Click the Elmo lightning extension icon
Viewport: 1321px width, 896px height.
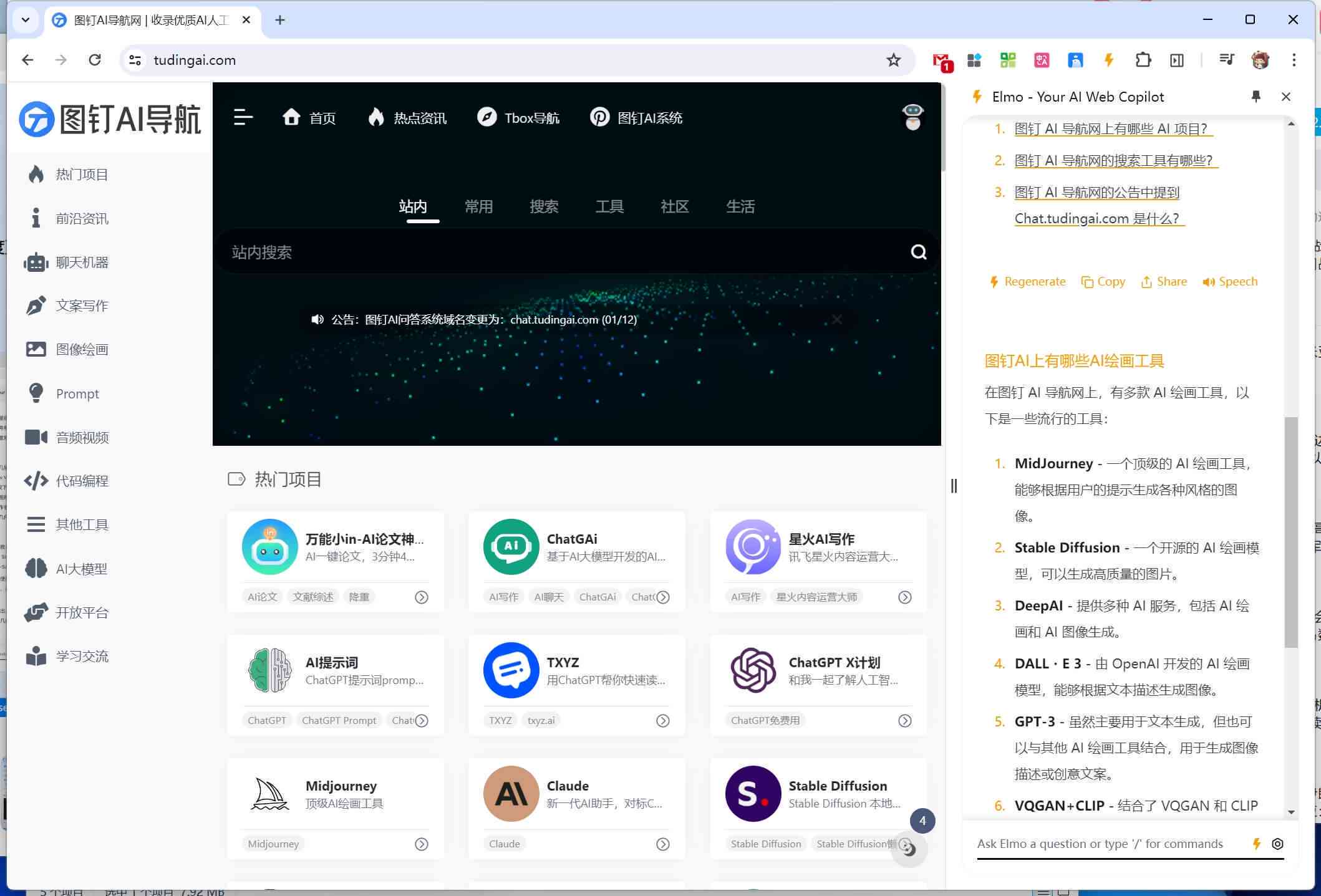click(x=1108, y=60)
